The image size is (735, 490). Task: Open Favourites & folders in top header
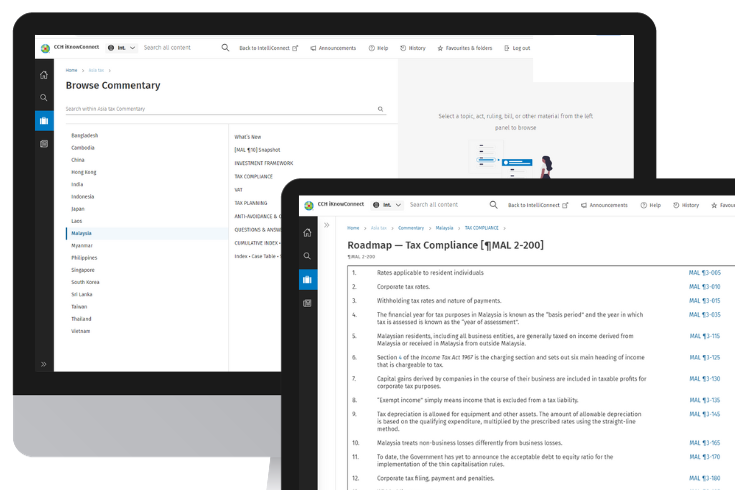(x=465, y=48)
